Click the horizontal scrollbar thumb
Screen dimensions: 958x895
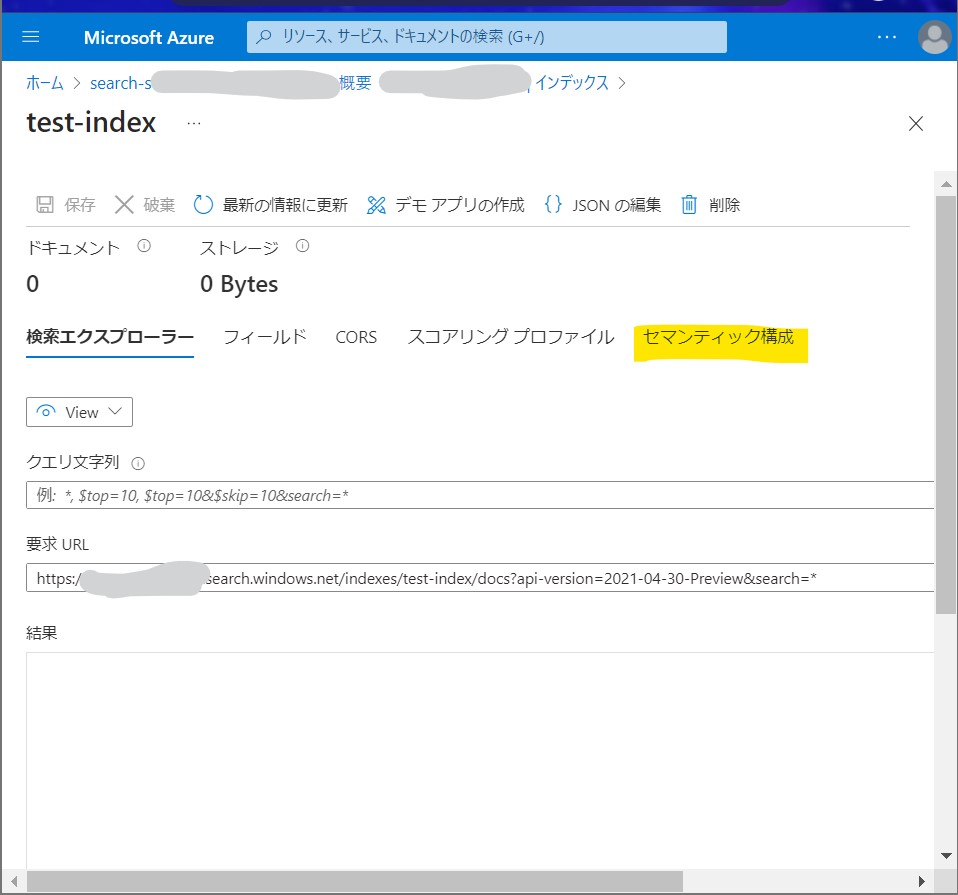pyautogui.click(x=354, y=882)
